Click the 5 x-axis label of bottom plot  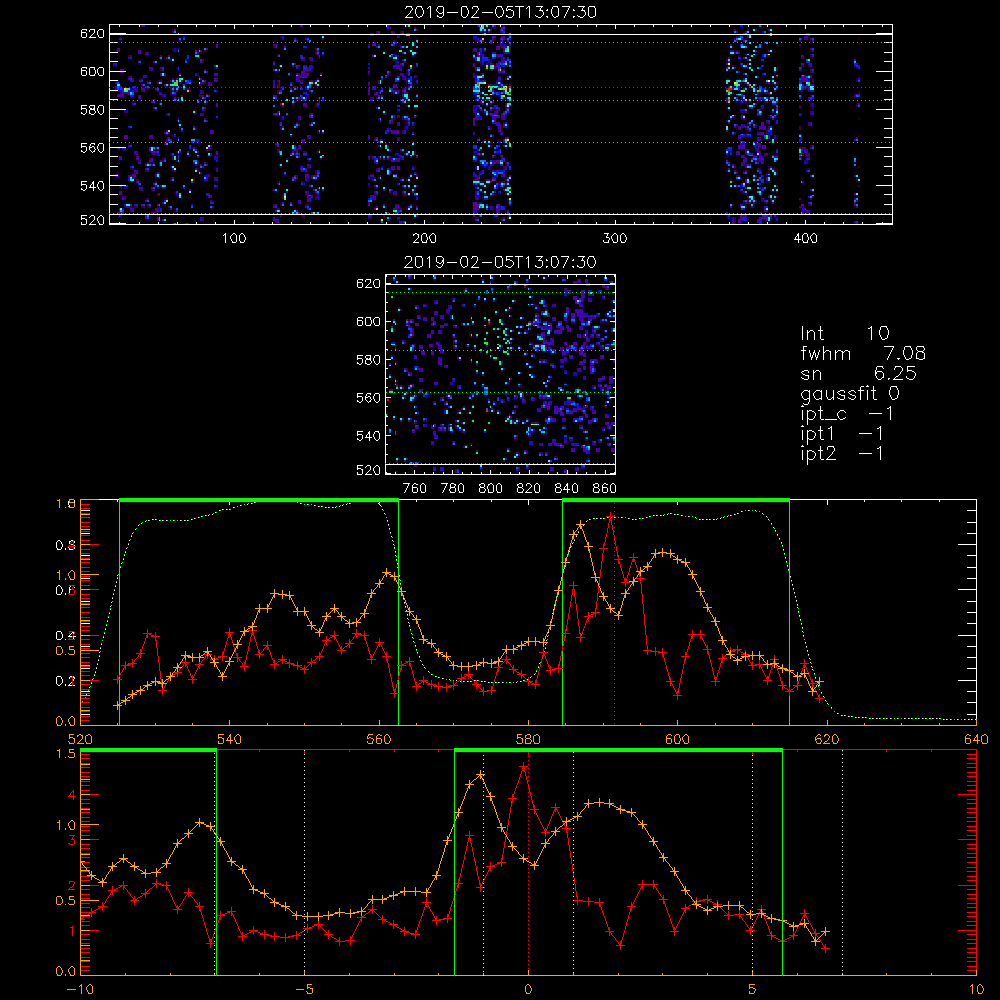[753, 990]
